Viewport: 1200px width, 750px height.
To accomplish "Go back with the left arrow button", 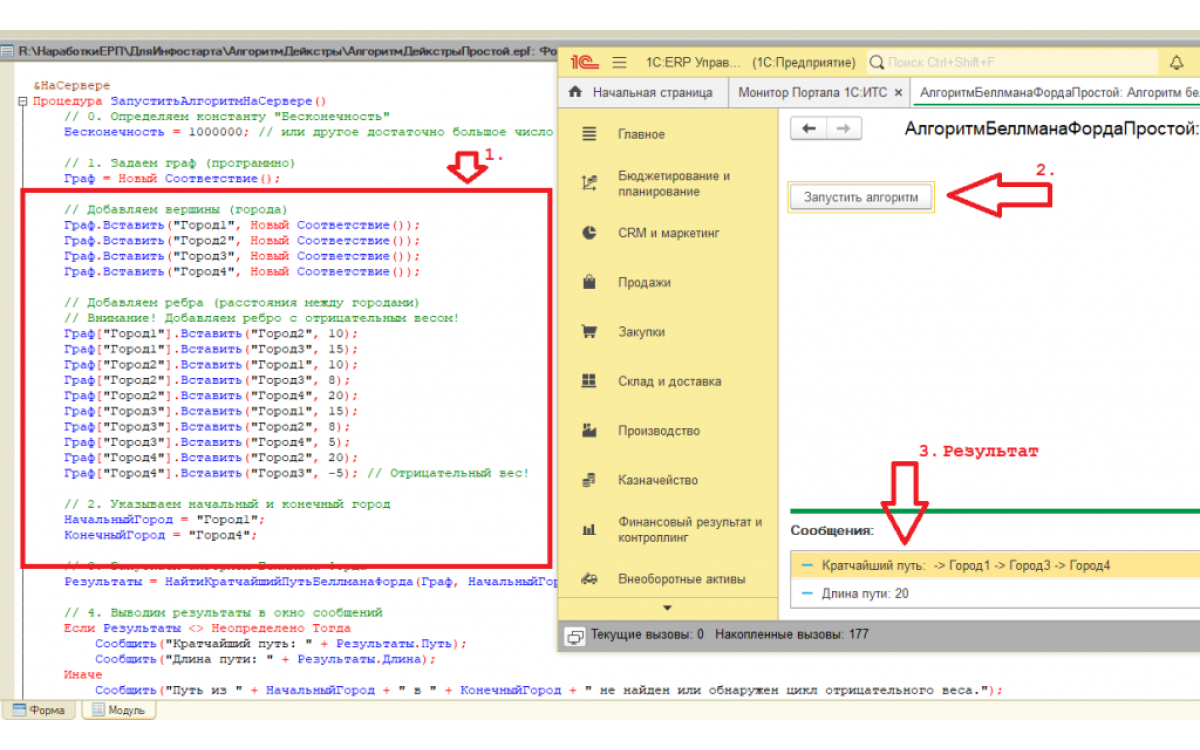I will pos(809,129).
